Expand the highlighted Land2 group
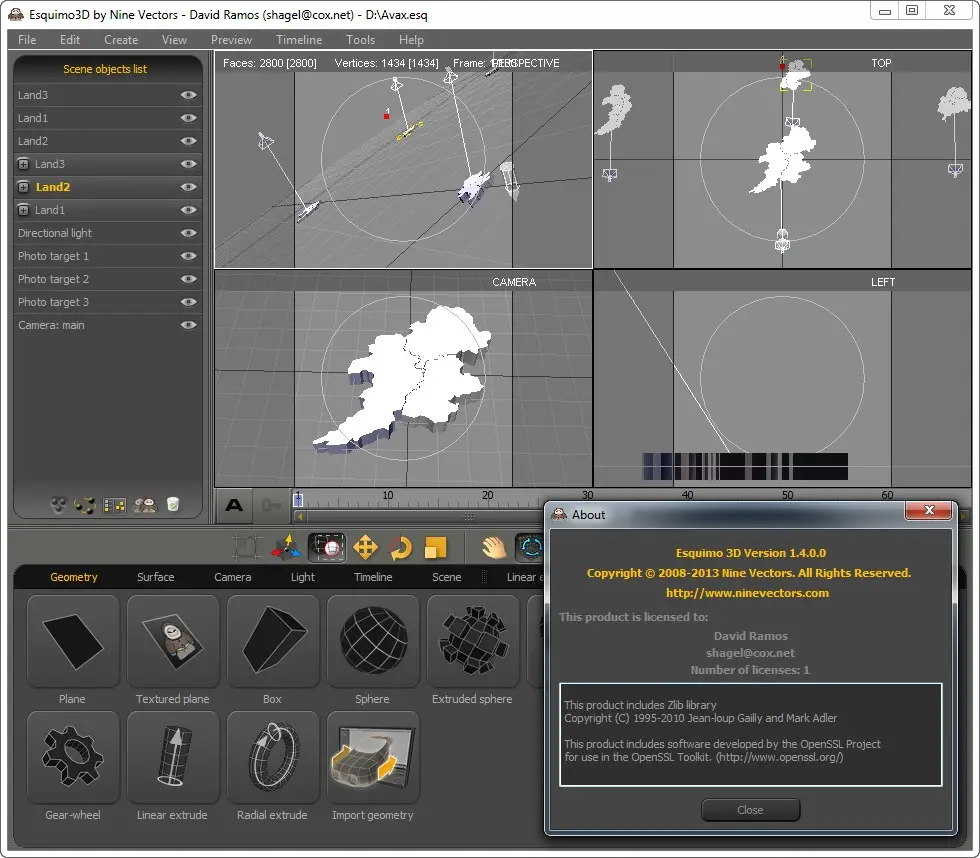This screenshot has width=980, height=858. [23, 187]
